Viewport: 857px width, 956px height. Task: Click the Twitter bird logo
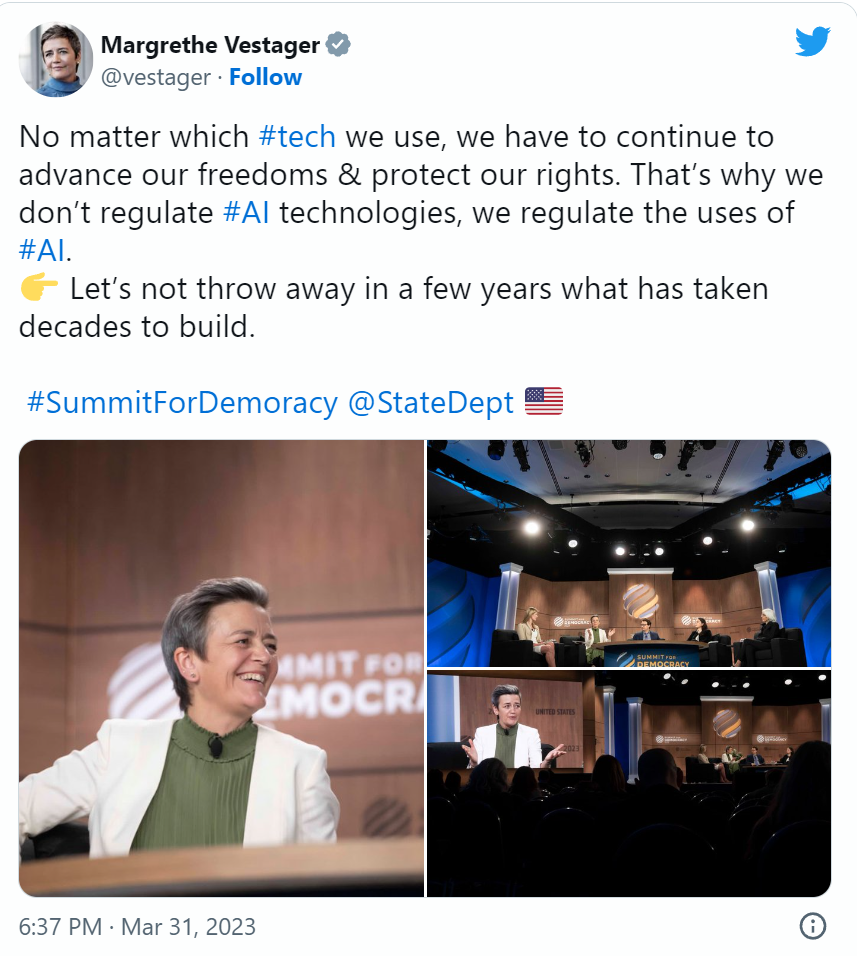coord(813,41)
